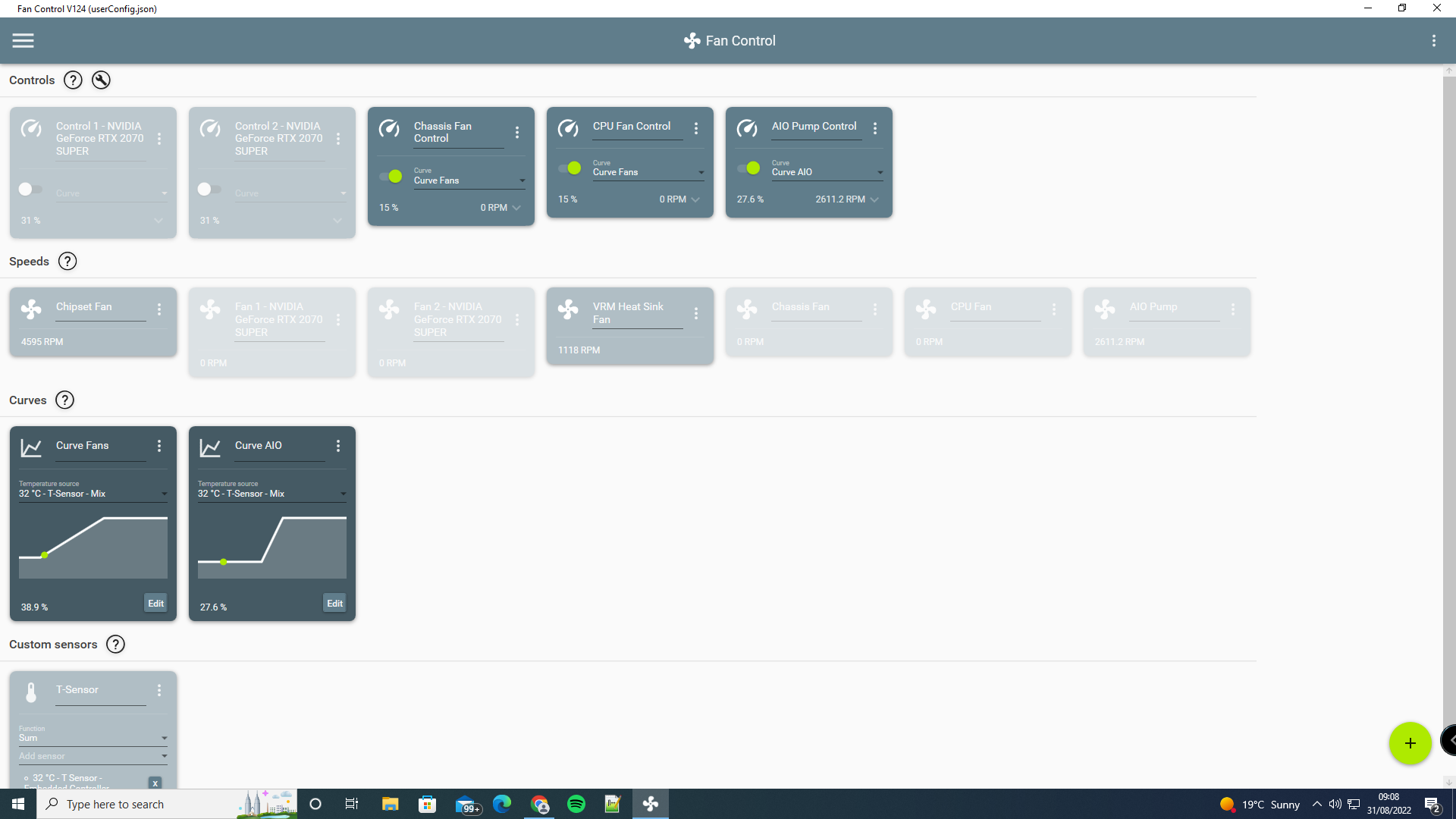Click Edit on the Curve Fans card
Screen dimensions: 1456x819
coord(155,604)
